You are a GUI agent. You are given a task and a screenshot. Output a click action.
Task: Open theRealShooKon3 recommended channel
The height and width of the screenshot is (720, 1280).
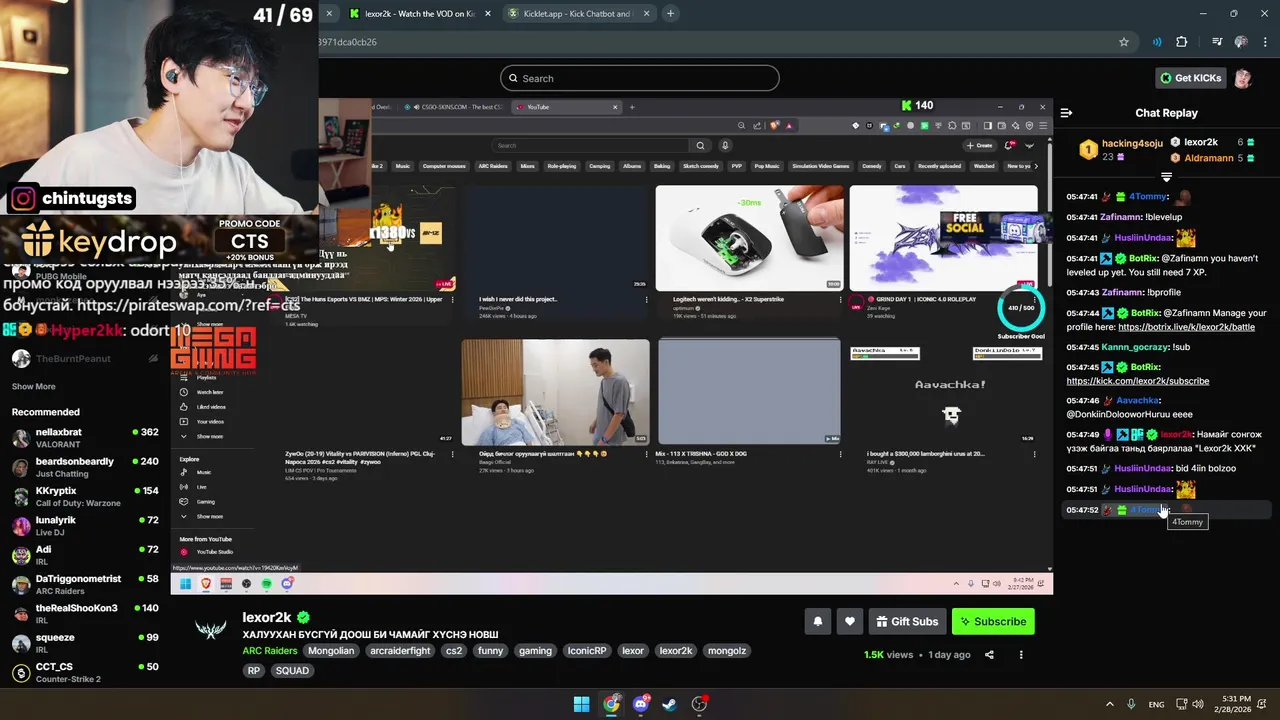85,614
